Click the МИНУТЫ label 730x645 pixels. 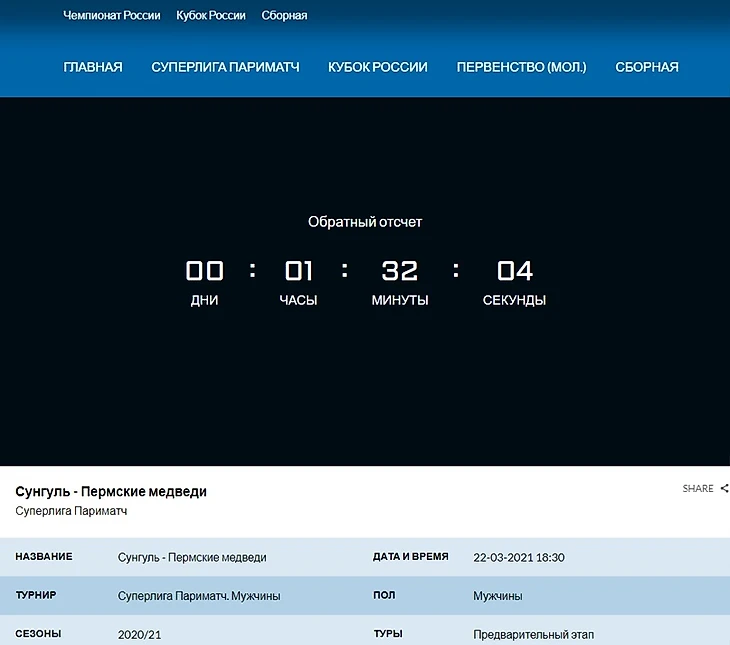click(x=400, y=300)
